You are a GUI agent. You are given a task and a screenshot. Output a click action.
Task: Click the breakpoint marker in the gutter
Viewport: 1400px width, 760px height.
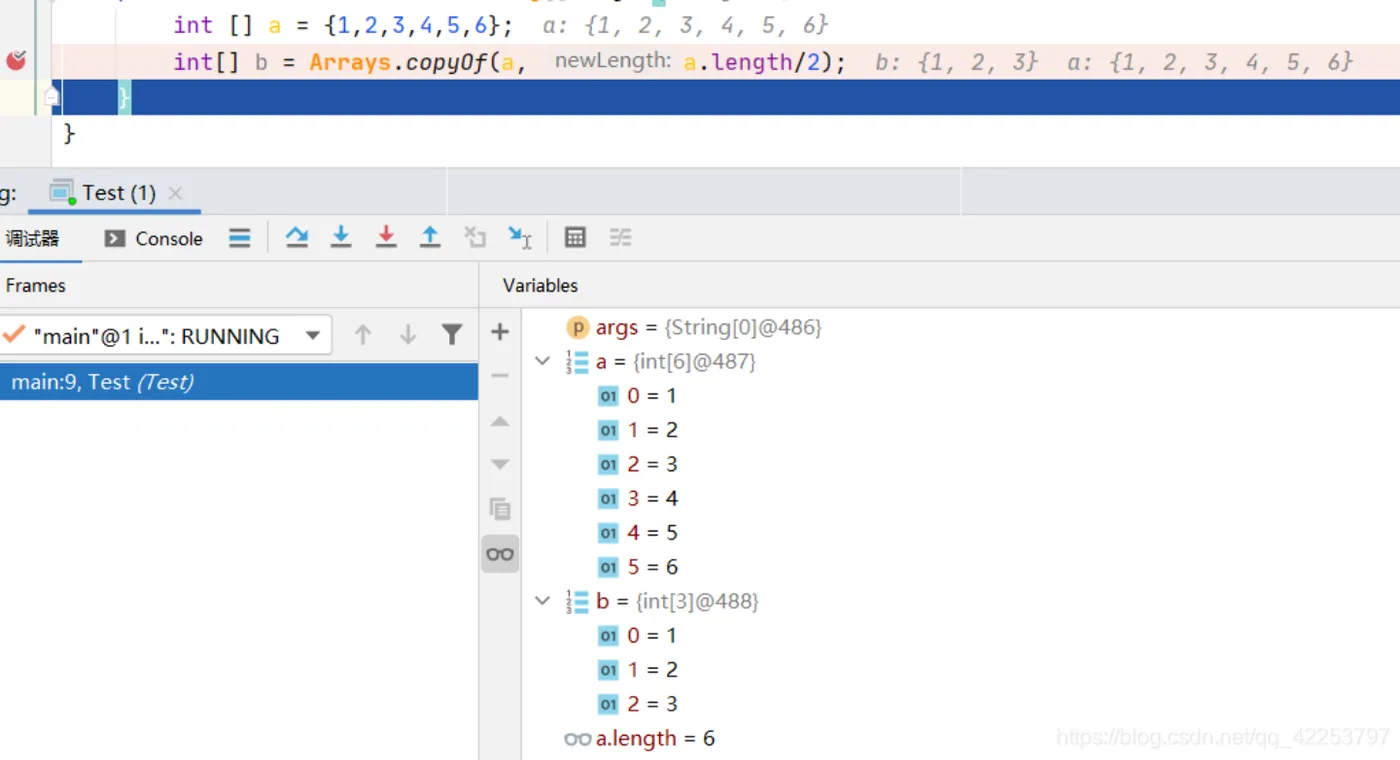(16, 61)
